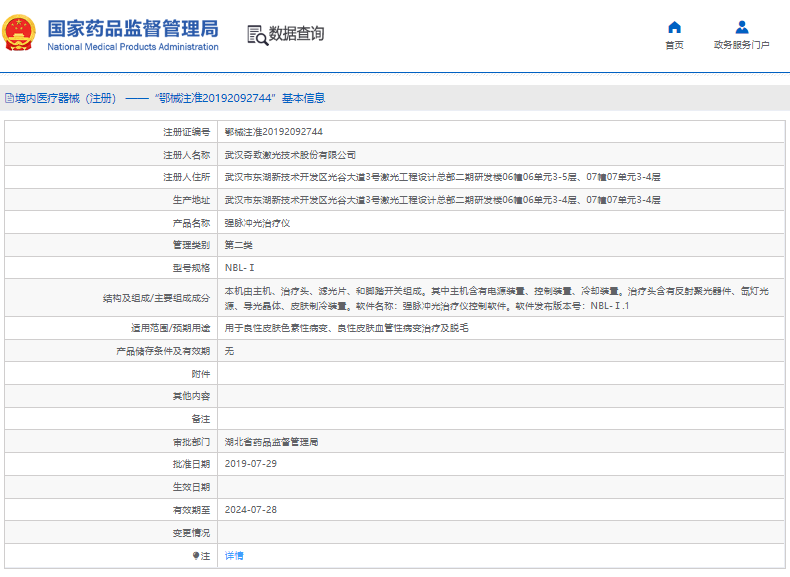This screenshot has height=577, width=790.
Task: Click the bulb icon beside 注
Action: coord(195,555)
